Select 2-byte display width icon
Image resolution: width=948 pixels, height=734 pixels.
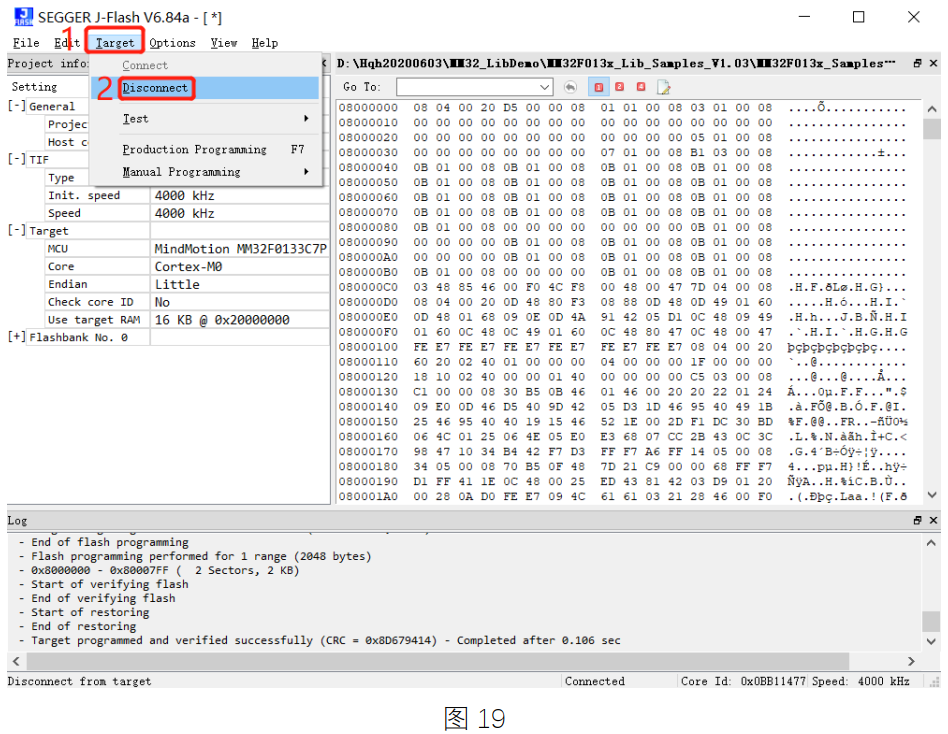point(620,87)
